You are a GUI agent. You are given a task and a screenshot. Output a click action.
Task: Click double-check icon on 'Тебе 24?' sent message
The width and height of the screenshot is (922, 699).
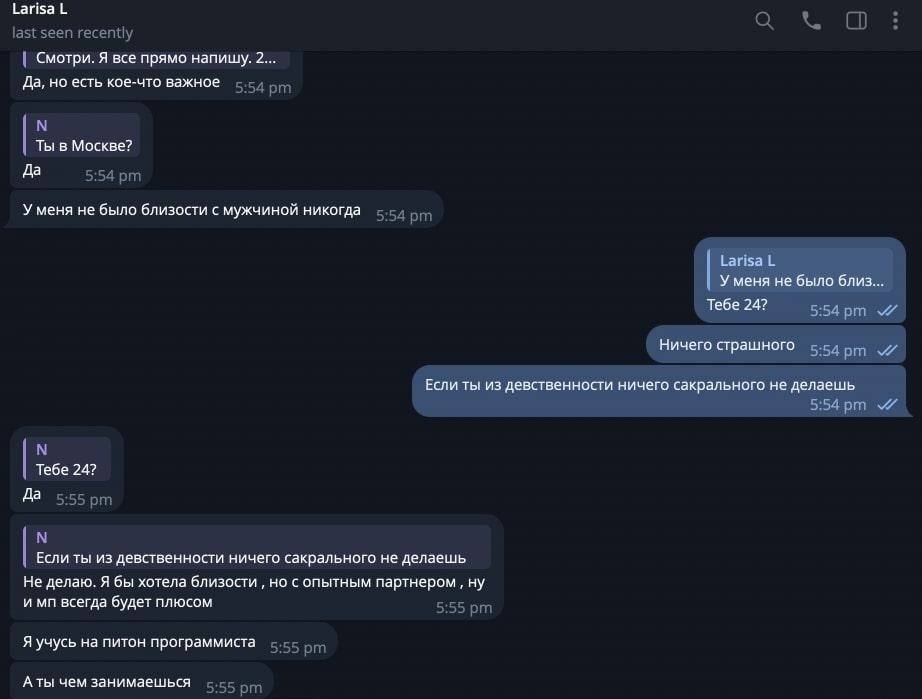[887, 311]
